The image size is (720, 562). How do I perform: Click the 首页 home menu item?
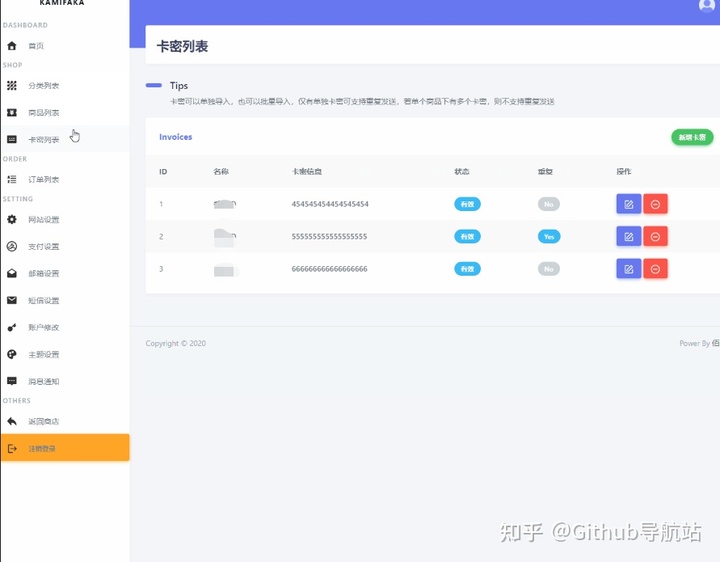pos(36,46)
